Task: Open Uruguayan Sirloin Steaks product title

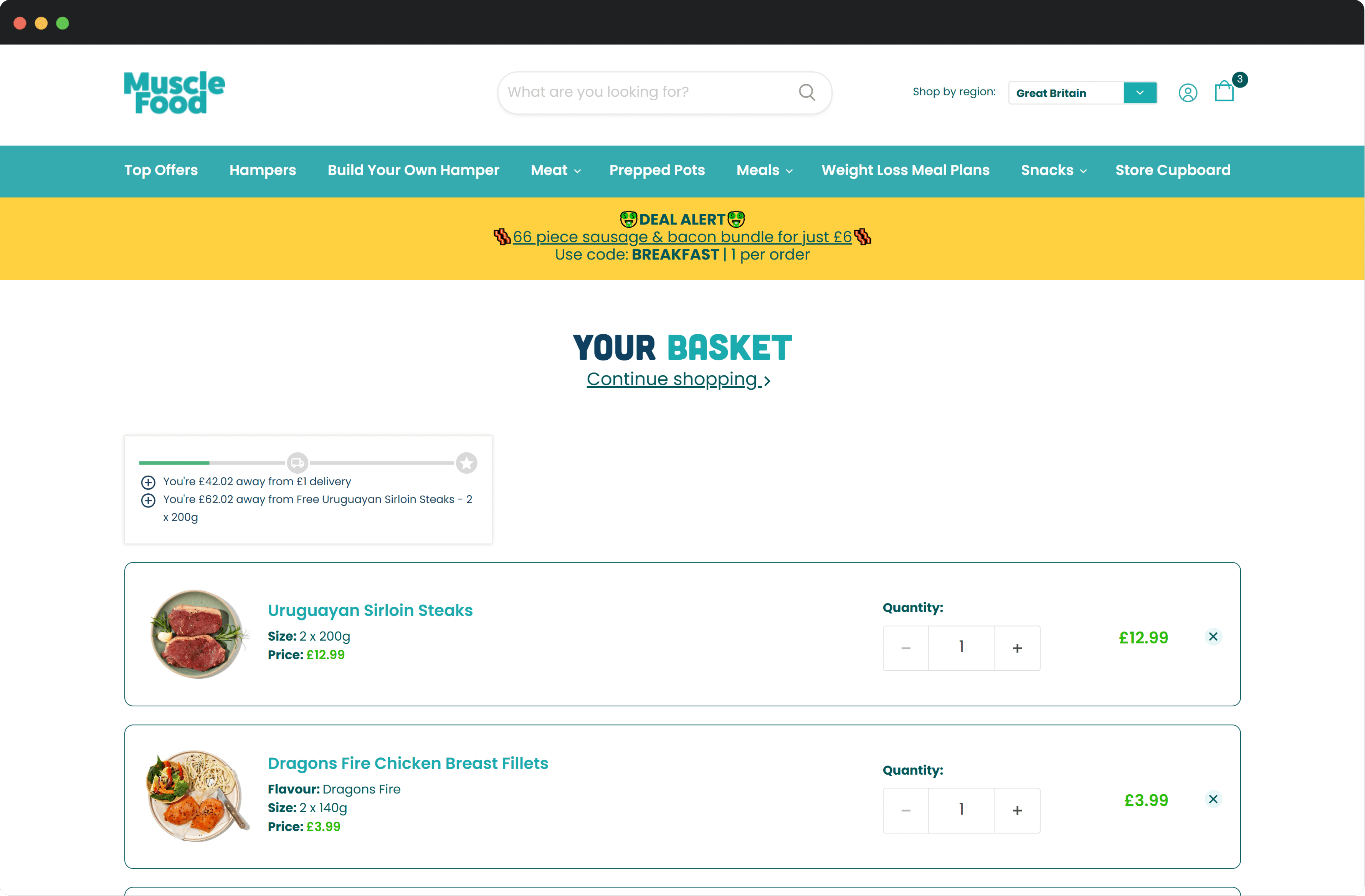Action: (x=370, y=610)
